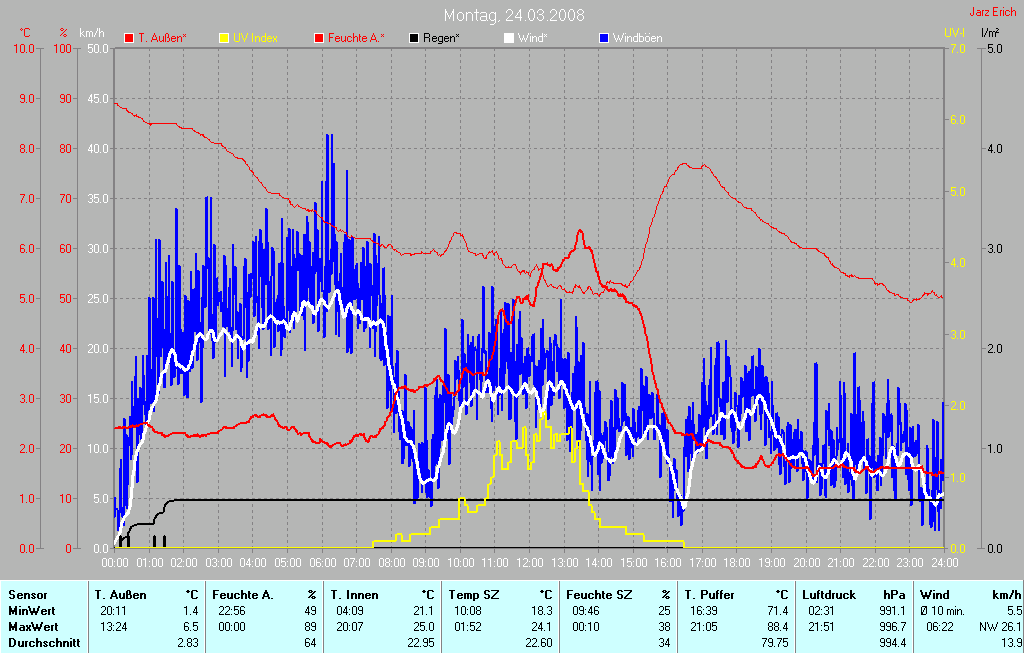
Task: Click the l/m² axis unit label
Action: coord(990,33)
